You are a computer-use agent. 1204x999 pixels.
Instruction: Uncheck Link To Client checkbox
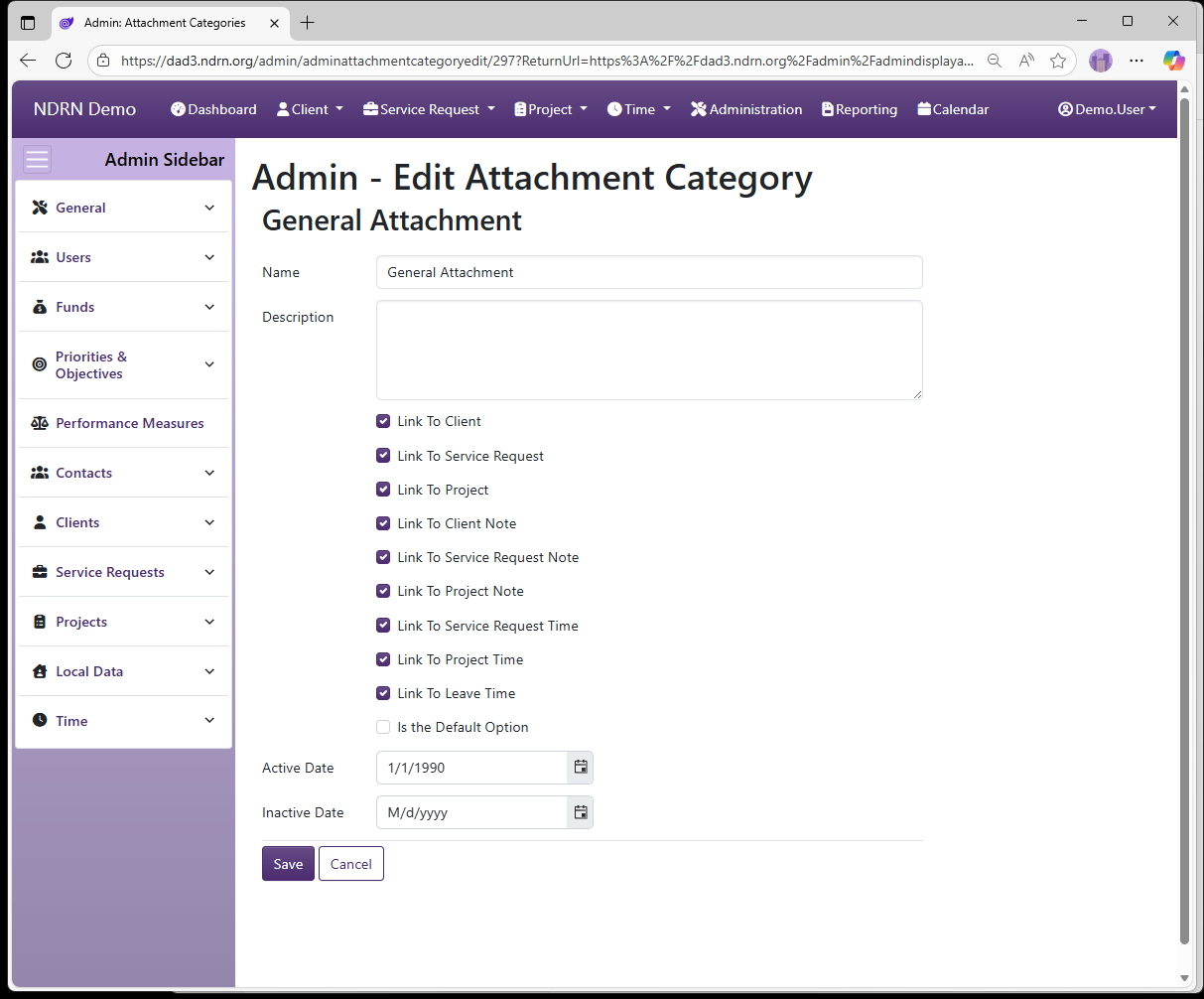pos(383,421)
